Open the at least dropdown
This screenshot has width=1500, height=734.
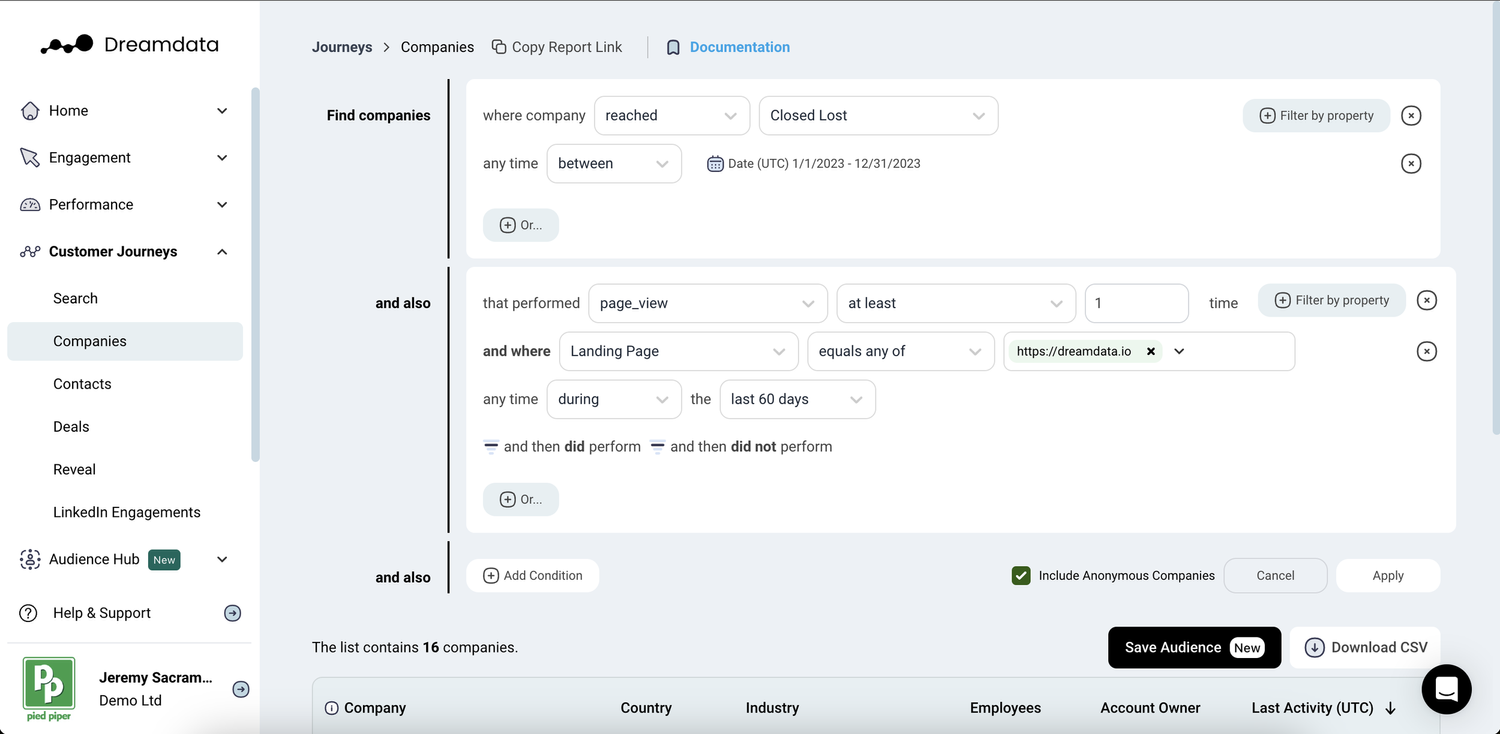point(956,303)
